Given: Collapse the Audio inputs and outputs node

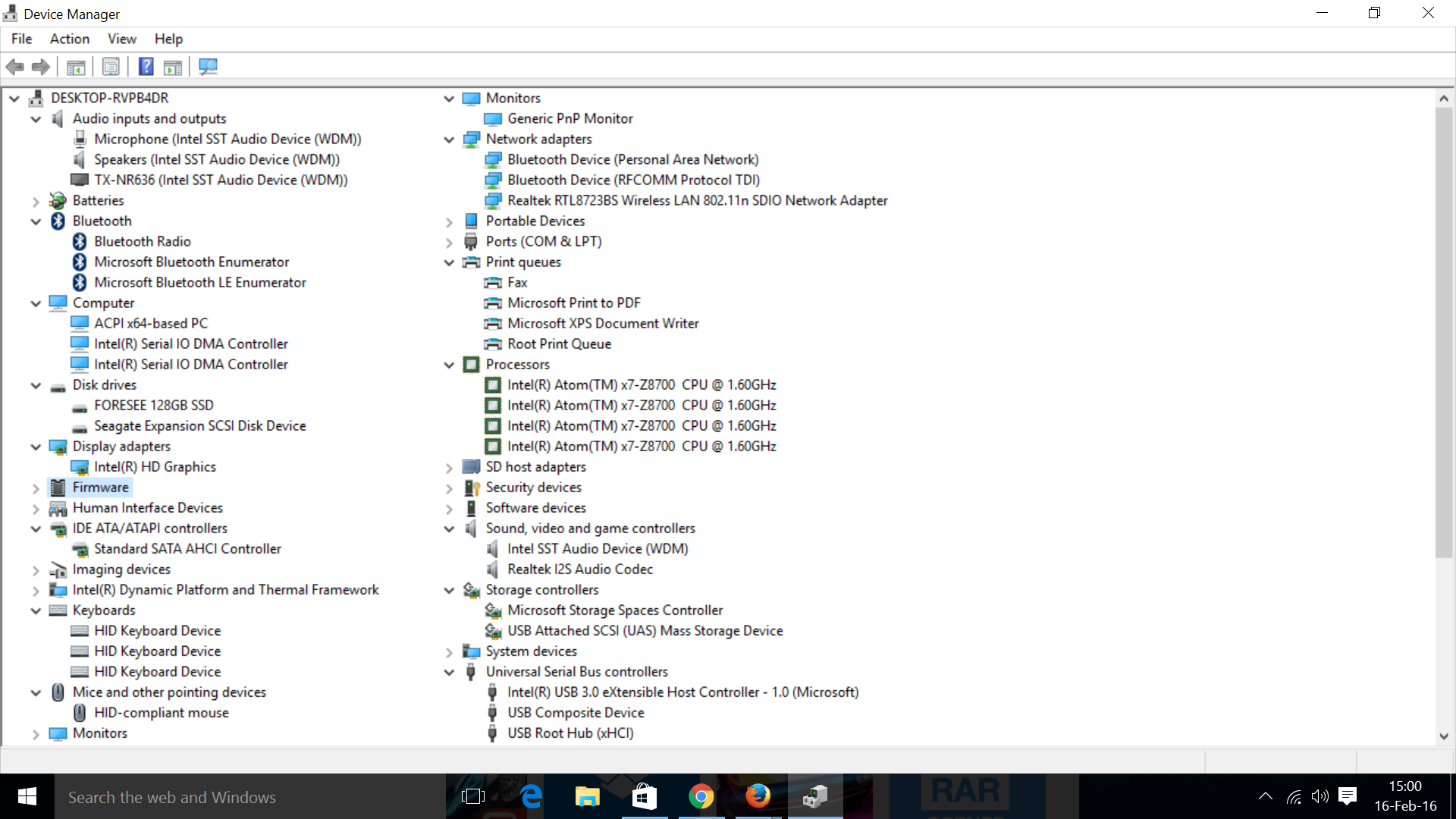Looking at the screenshot, I should coord(36,119).
